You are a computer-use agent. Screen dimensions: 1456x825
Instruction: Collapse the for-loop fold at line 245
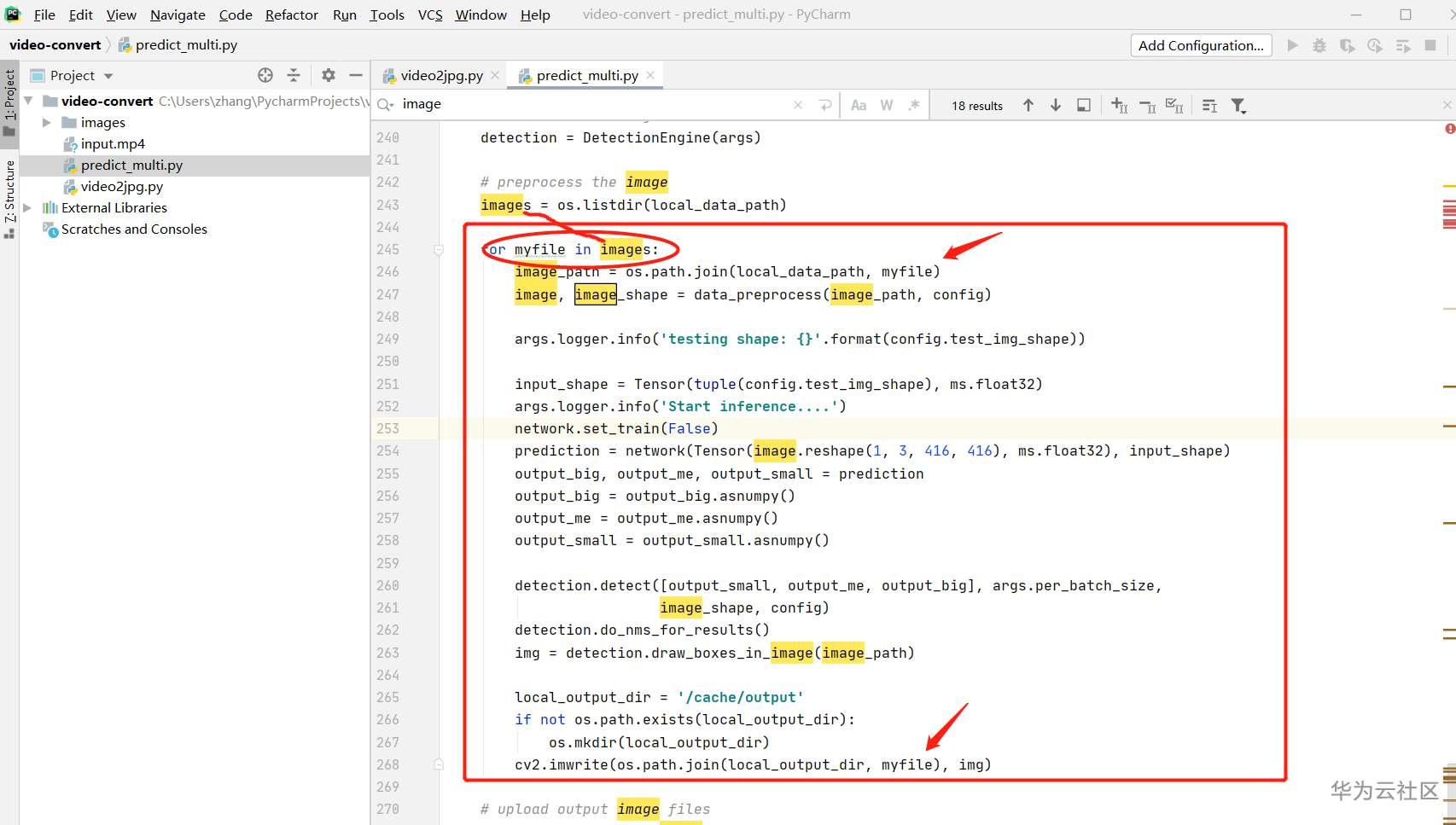click(439, 250)
